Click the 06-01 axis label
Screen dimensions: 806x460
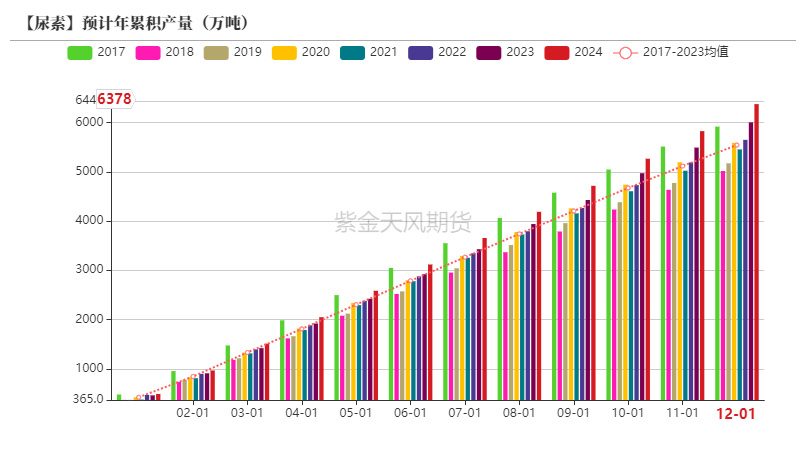click(410, 413)
